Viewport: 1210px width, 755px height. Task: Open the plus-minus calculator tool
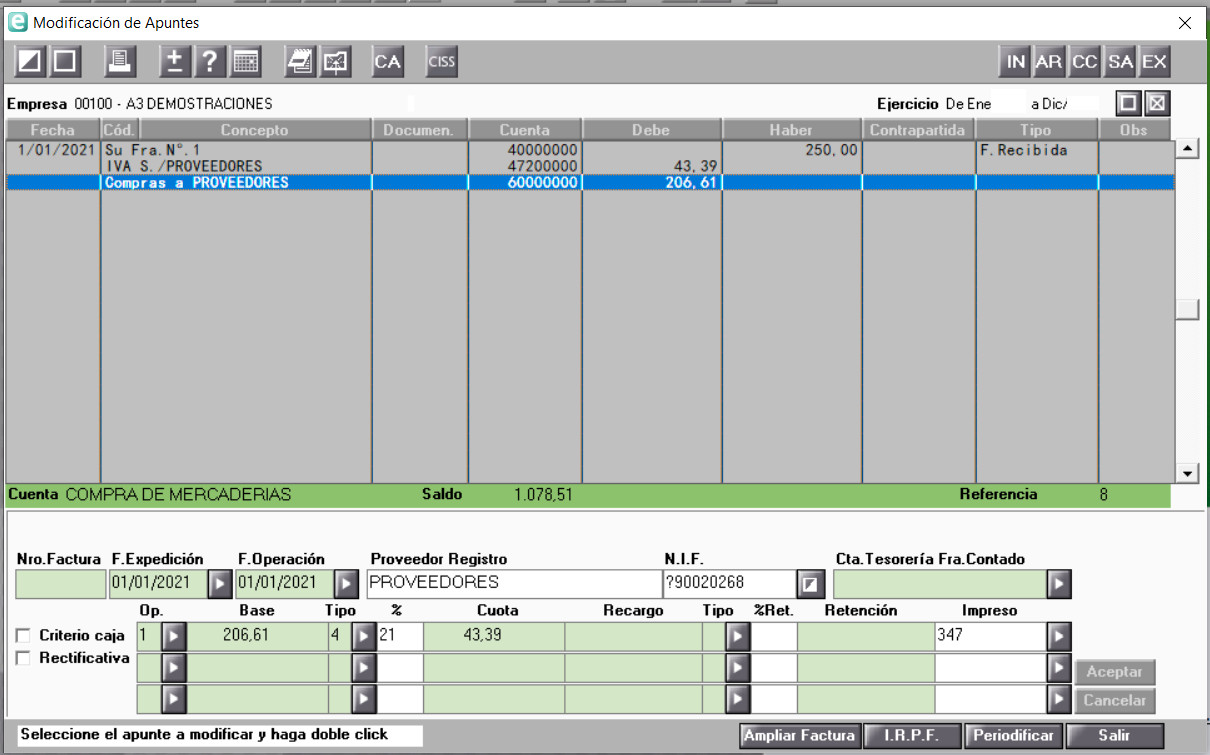click(x=175, y=61)
